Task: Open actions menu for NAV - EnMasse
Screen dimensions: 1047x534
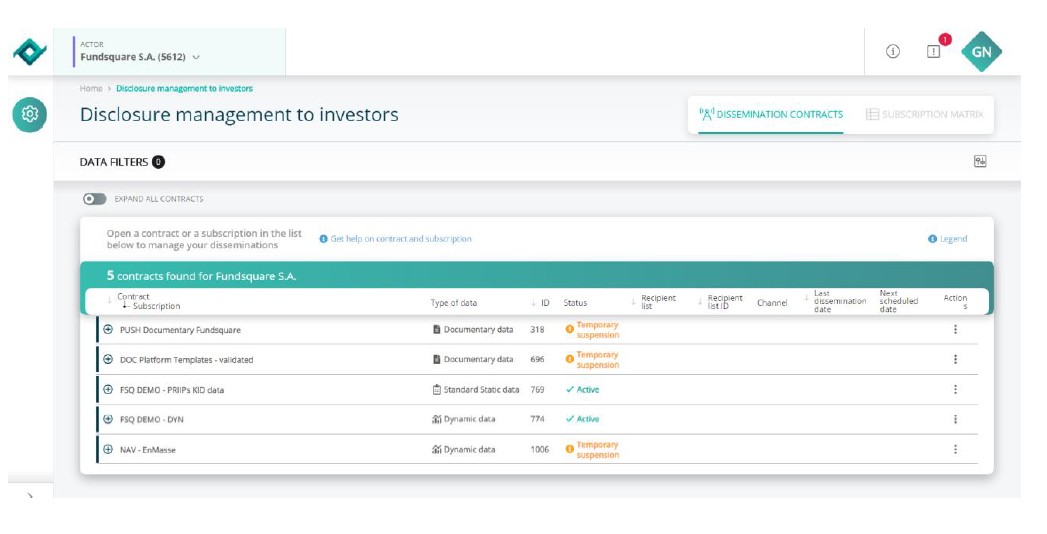Action: tap(955, 449)
